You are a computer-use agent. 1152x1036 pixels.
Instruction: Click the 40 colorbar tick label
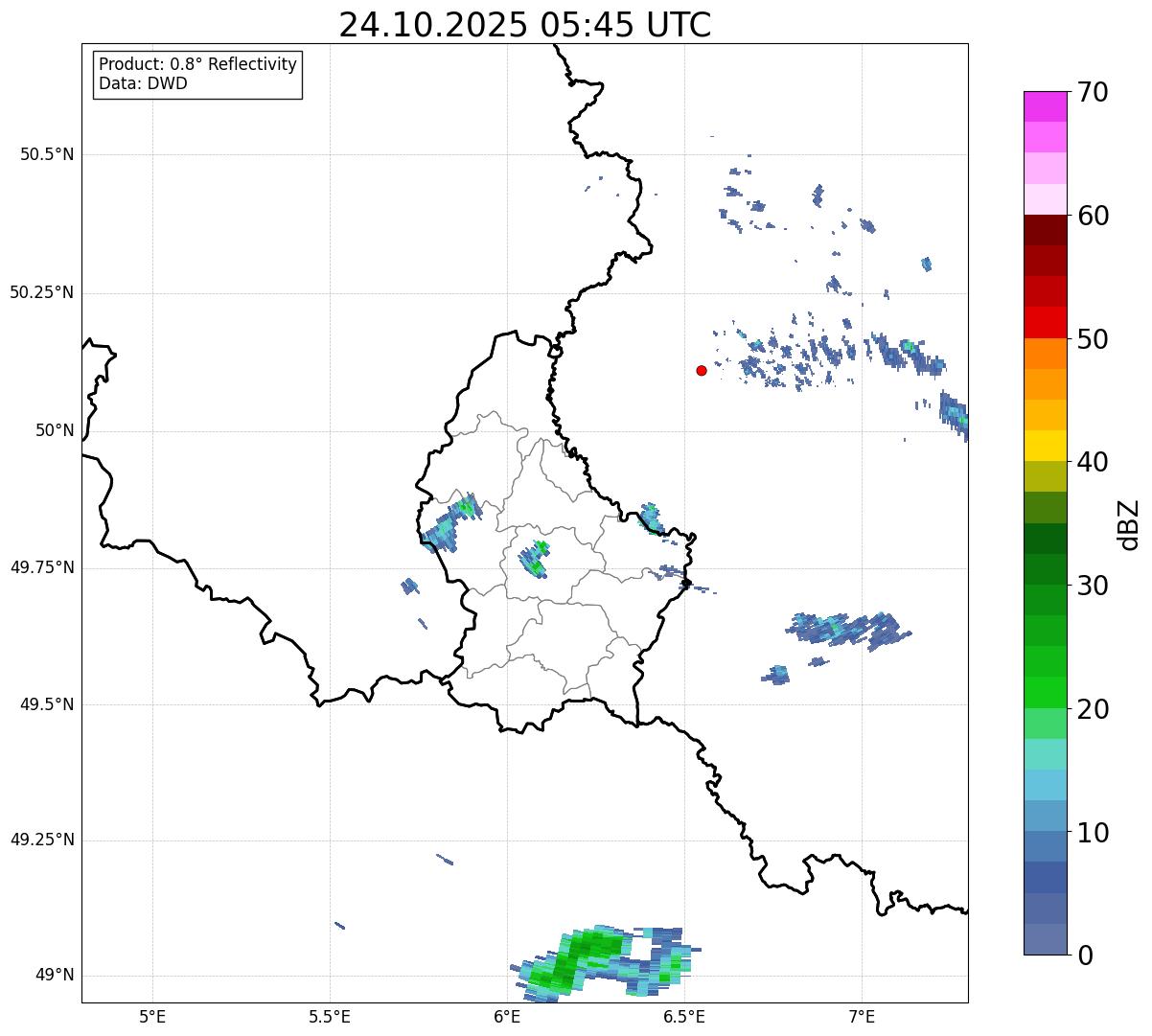[1093, 462]
